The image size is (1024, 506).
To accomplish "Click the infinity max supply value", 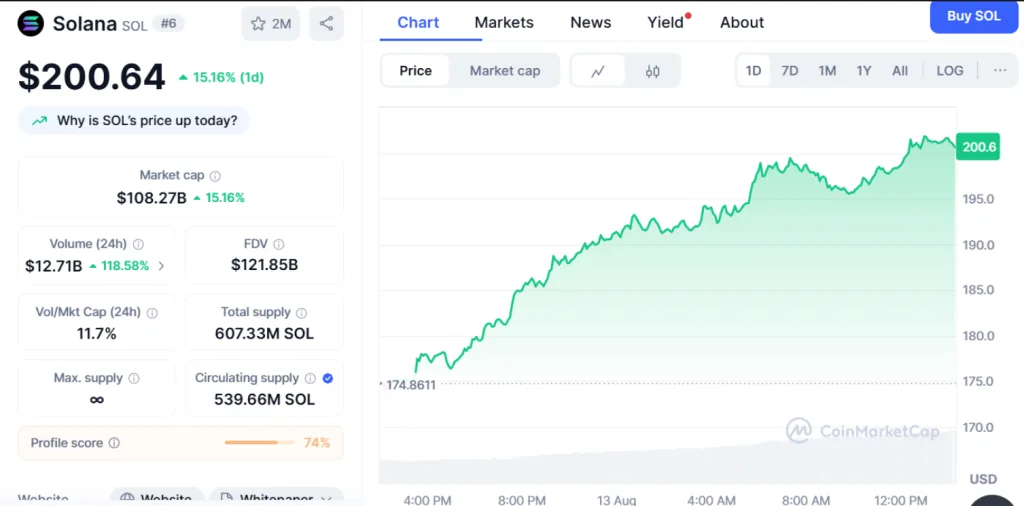I will 97,400.
